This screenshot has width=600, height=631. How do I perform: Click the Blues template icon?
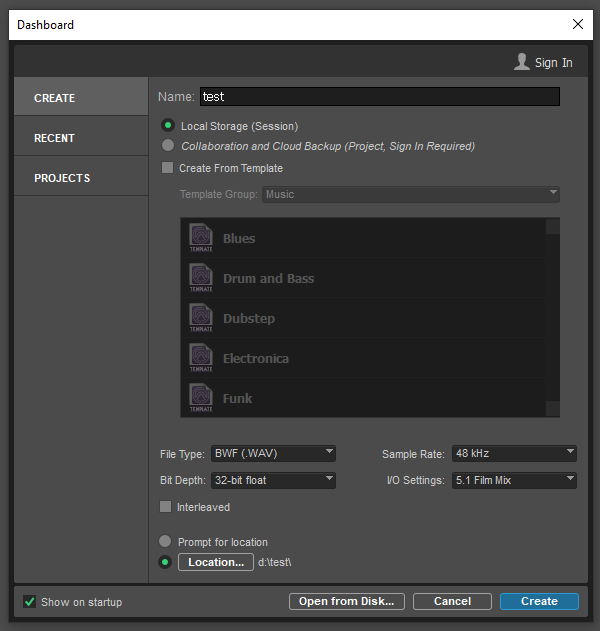tap(201, 237)
